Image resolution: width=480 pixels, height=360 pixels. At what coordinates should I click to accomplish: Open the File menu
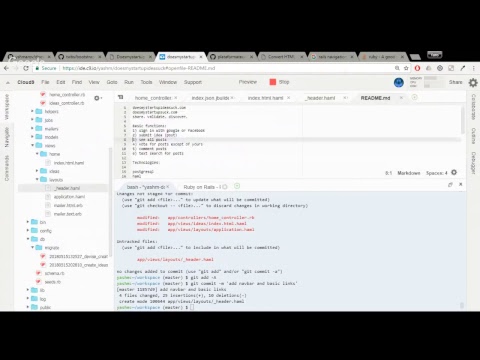(x=45, y=82)
